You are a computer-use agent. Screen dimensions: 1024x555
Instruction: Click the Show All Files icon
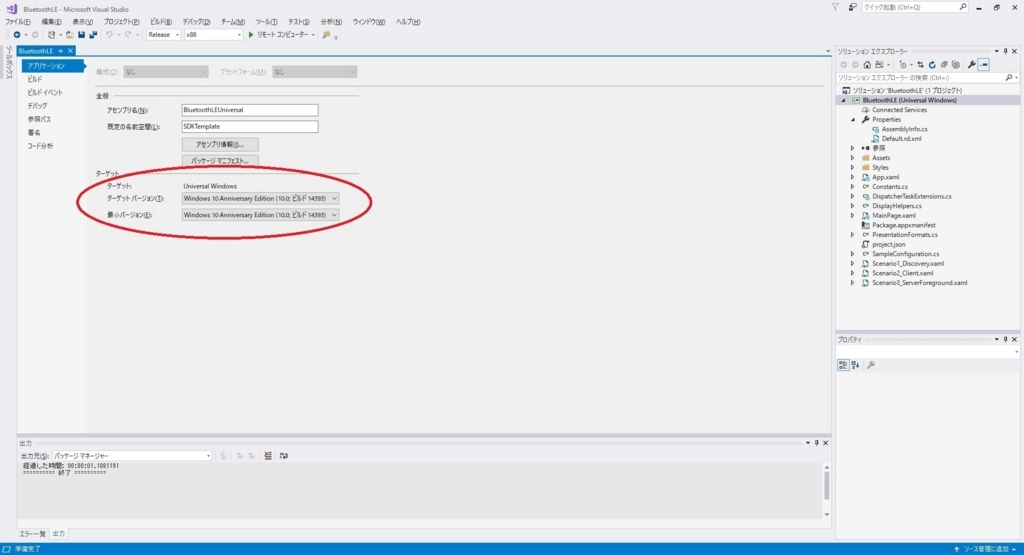click(955, 65)
